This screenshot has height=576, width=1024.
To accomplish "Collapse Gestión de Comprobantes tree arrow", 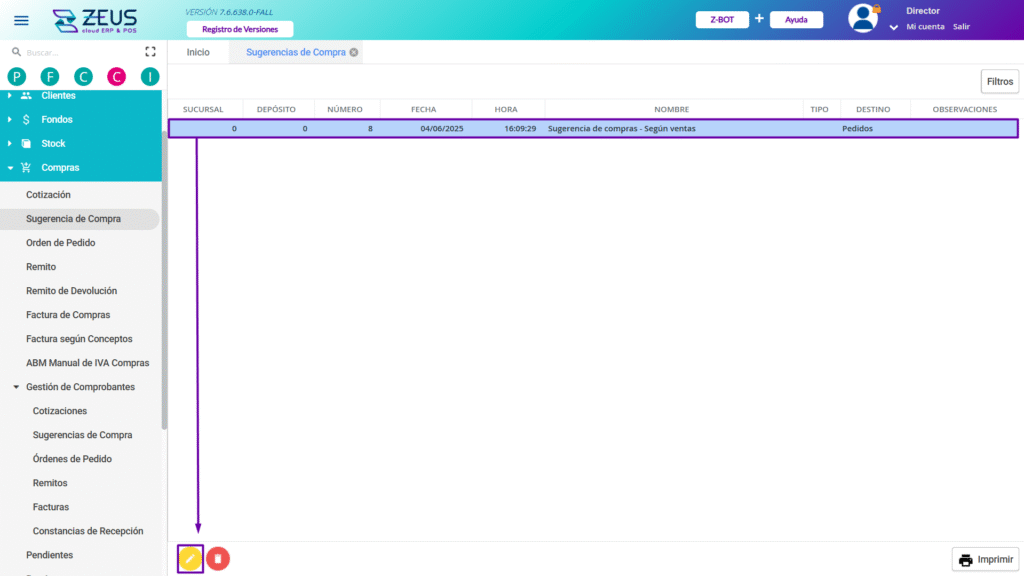I will tap(16, 387).
